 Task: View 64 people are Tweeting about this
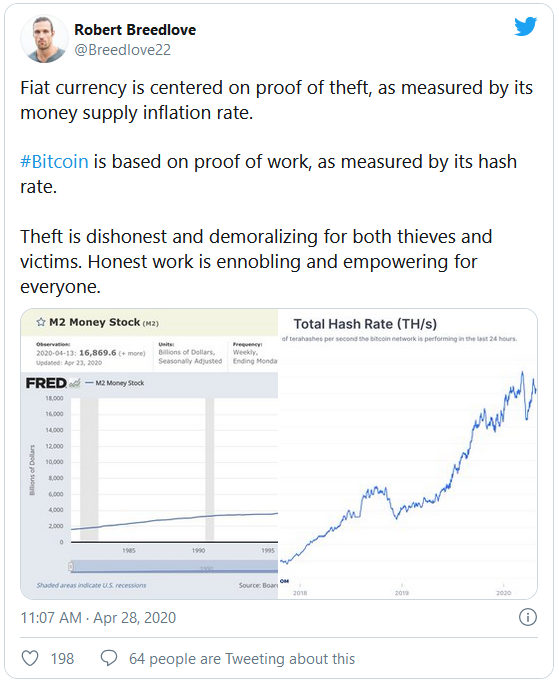click(242, 659)
